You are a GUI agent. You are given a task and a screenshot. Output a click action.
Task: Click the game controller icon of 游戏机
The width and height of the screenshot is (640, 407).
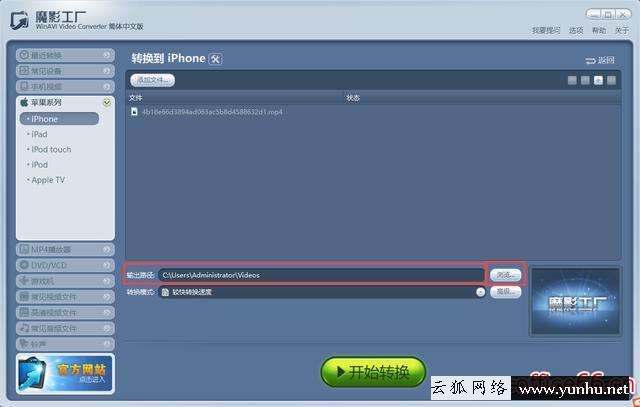(x=24, y=281)
